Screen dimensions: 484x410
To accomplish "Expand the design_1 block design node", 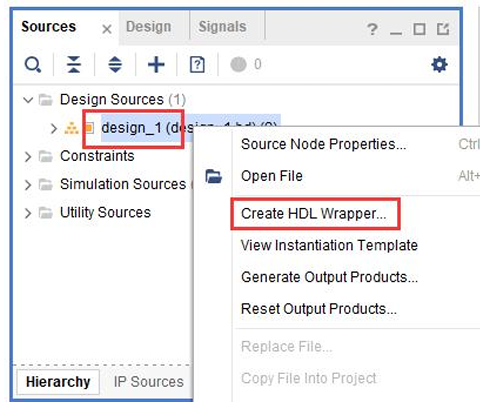I will (54, 128).
